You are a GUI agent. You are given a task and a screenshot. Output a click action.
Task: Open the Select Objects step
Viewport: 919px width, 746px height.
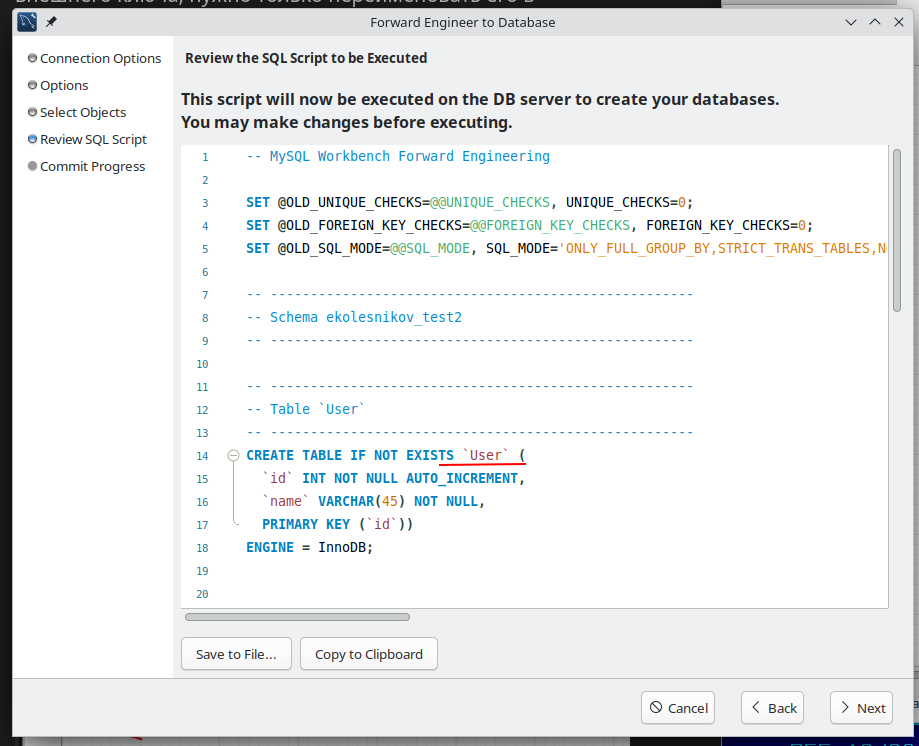pyautogui.click(x=83, y=113)
